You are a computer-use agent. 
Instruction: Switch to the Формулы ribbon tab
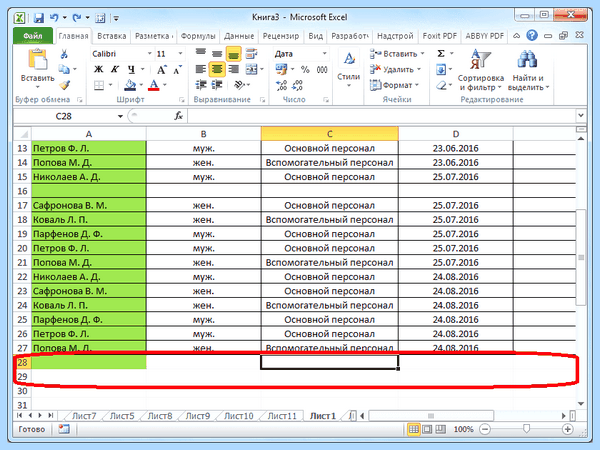(x=198, y=36)
